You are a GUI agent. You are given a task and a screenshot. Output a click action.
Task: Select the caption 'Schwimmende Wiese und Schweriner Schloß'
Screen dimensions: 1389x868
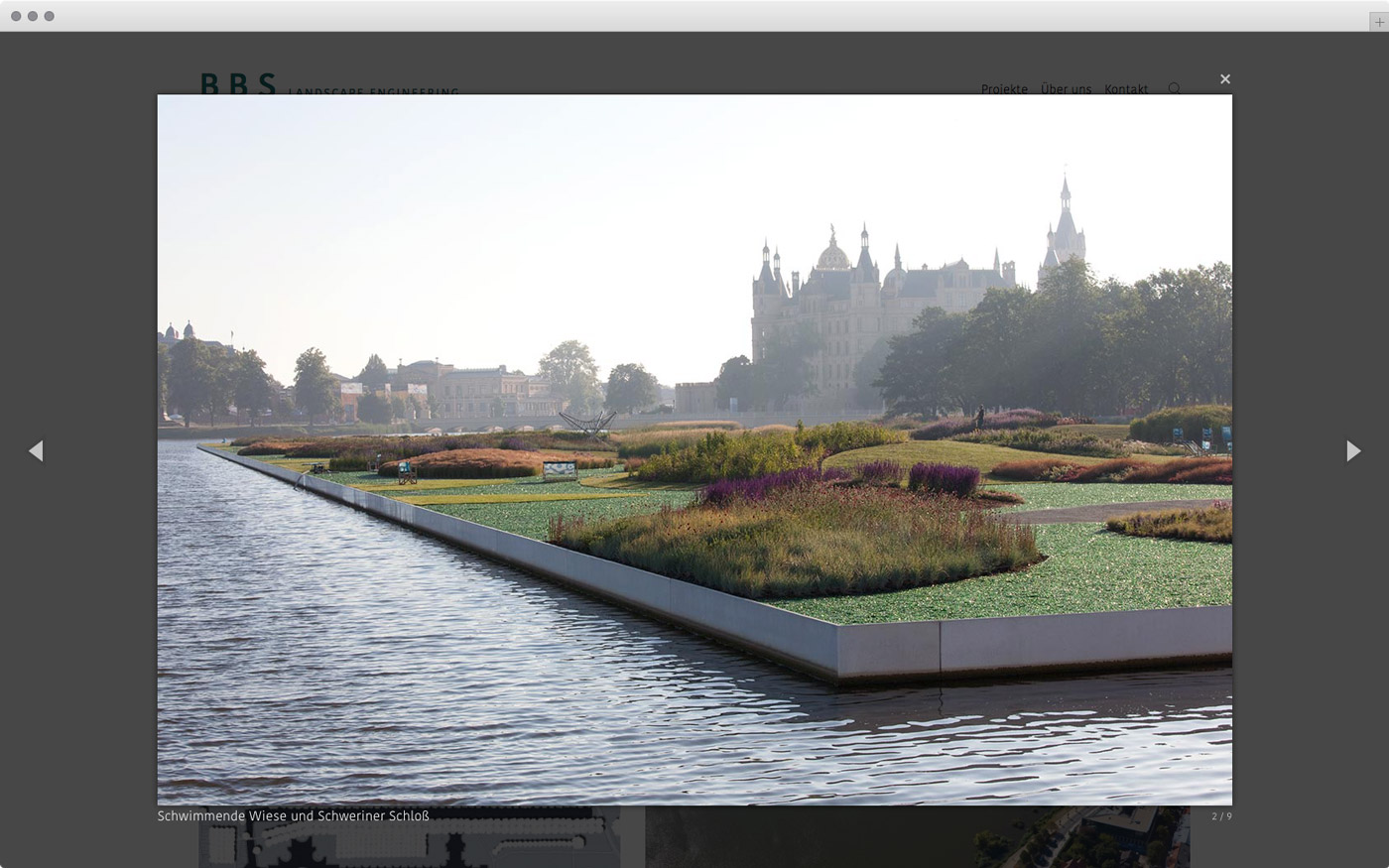(x=294, y=816)
